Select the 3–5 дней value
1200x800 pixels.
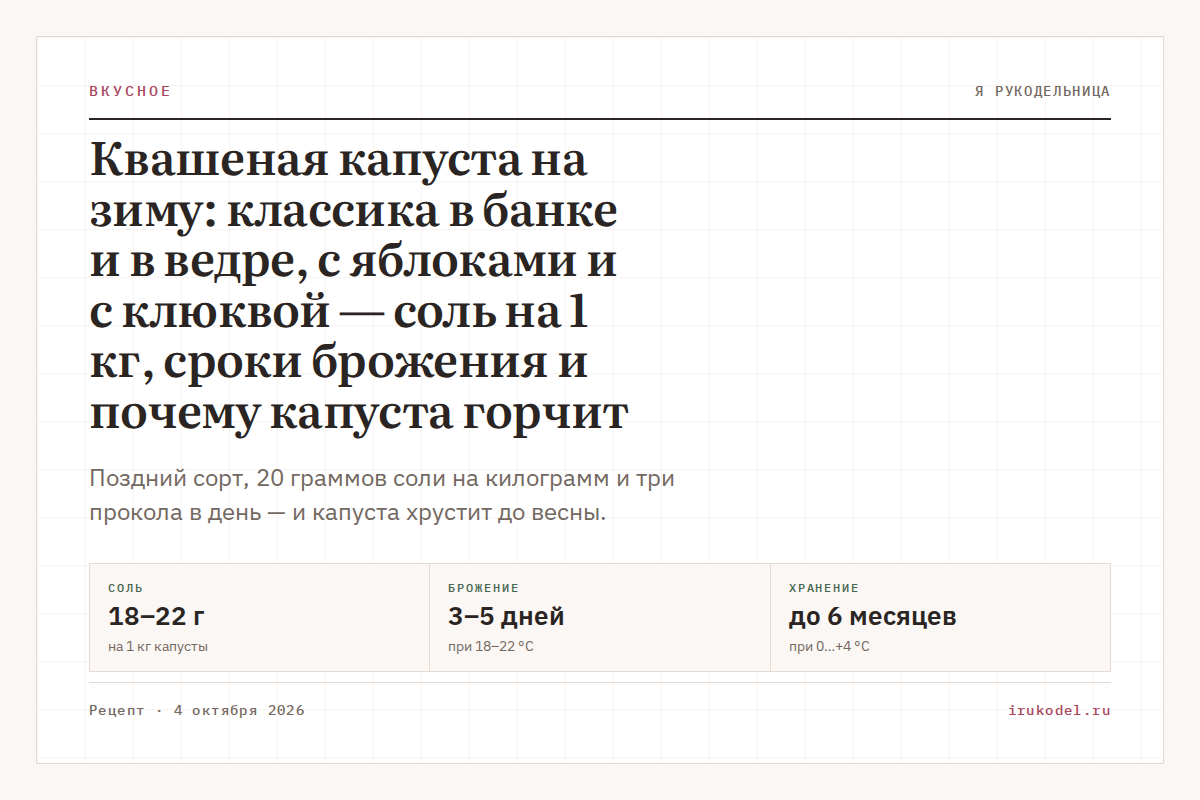point(506,616)
